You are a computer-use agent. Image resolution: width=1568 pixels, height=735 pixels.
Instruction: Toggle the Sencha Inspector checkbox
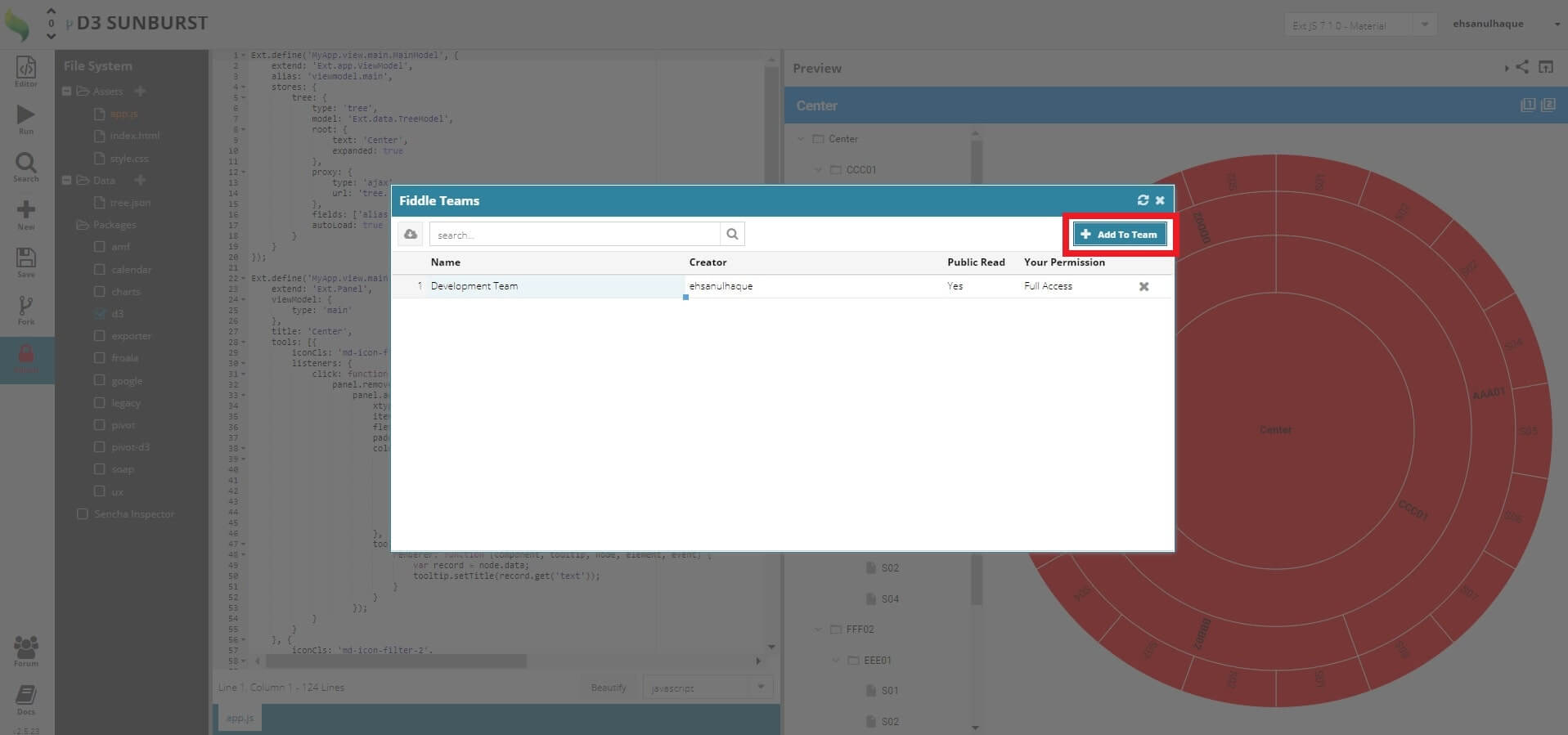[82, 513]
